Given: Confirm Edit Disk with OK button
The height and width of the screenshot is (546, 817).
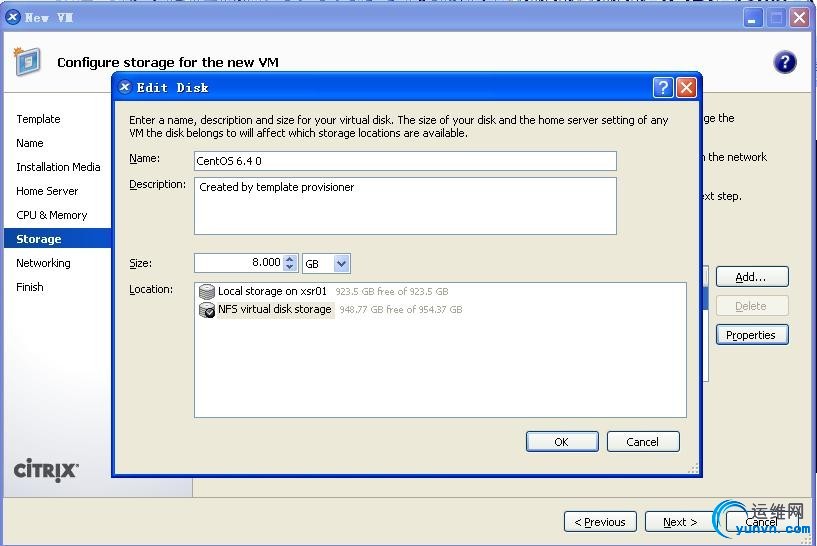Looking at the screenshot, I should pos(562,442).
